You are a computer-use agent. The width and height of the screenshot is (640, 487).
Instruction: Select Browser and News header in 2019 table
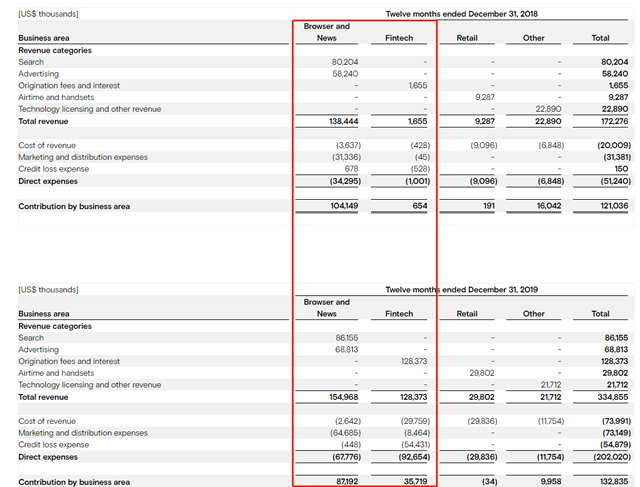[327, 307]
